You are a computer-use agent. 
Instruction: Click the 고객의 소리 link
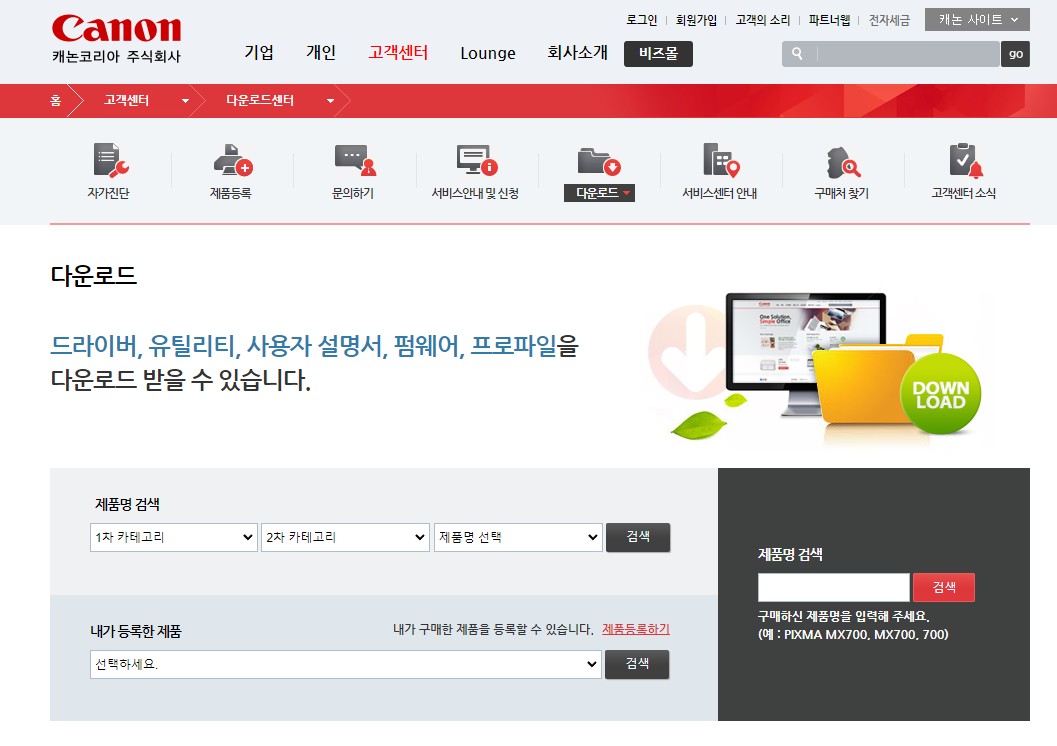[762, 20]
